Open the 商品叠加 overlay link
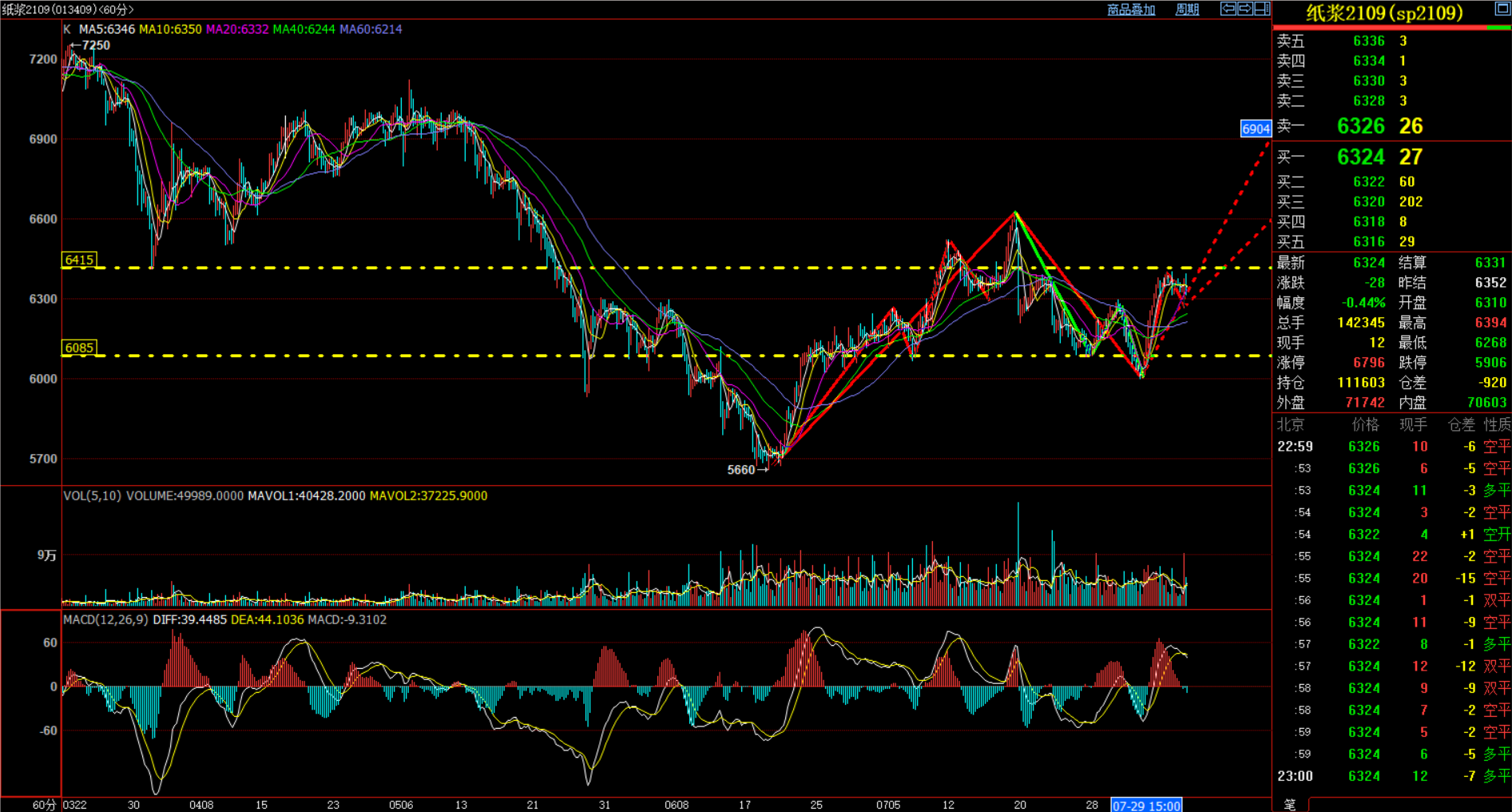This screenshot has height=812, width=1512. coord(1131,10)
